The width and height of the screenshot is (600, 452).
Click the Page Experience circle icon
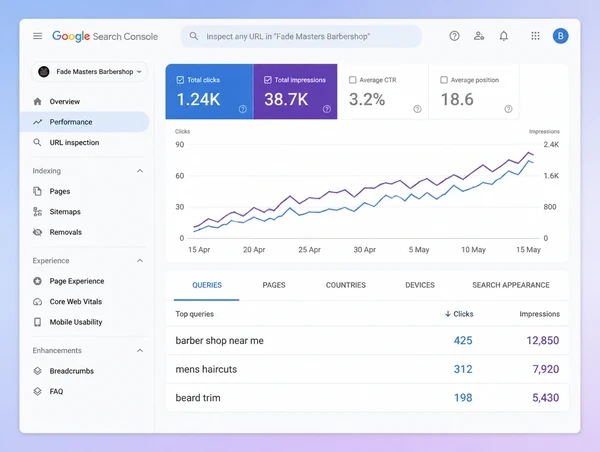(38, 281)
